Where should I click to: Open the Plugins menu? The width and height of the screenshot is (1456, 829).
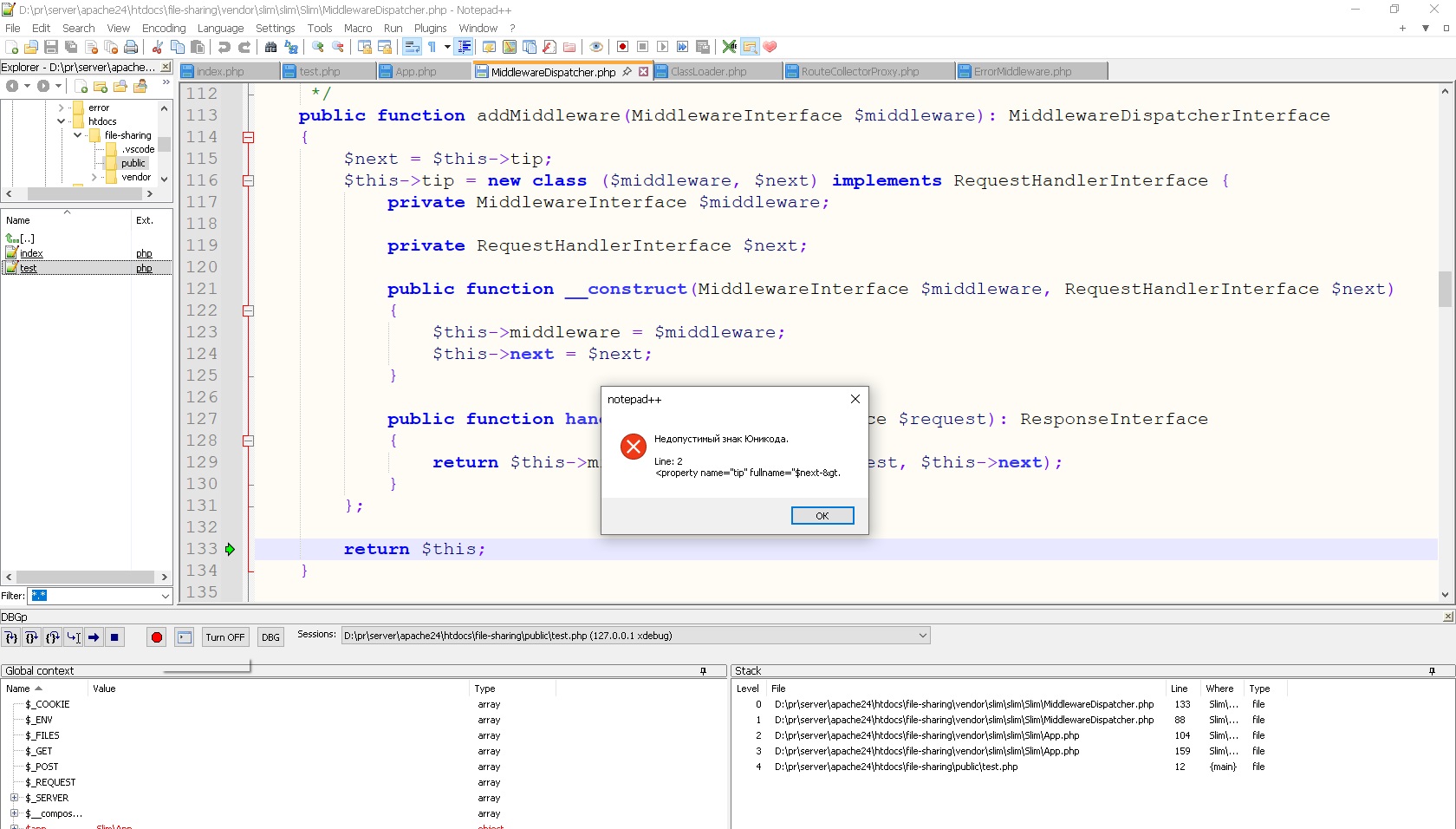pyautogui.click(x=430, y=28)
